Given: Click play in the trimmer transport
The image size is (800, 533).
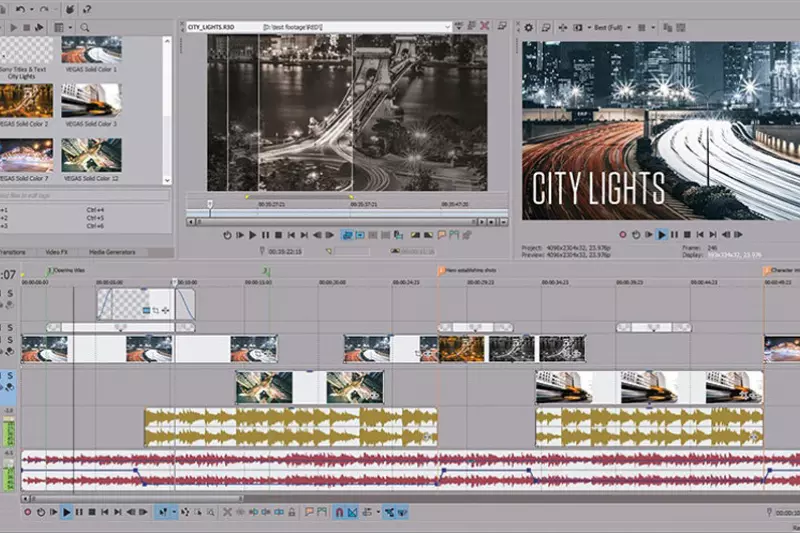Looking at the screenshot, I should pos(253,235).
